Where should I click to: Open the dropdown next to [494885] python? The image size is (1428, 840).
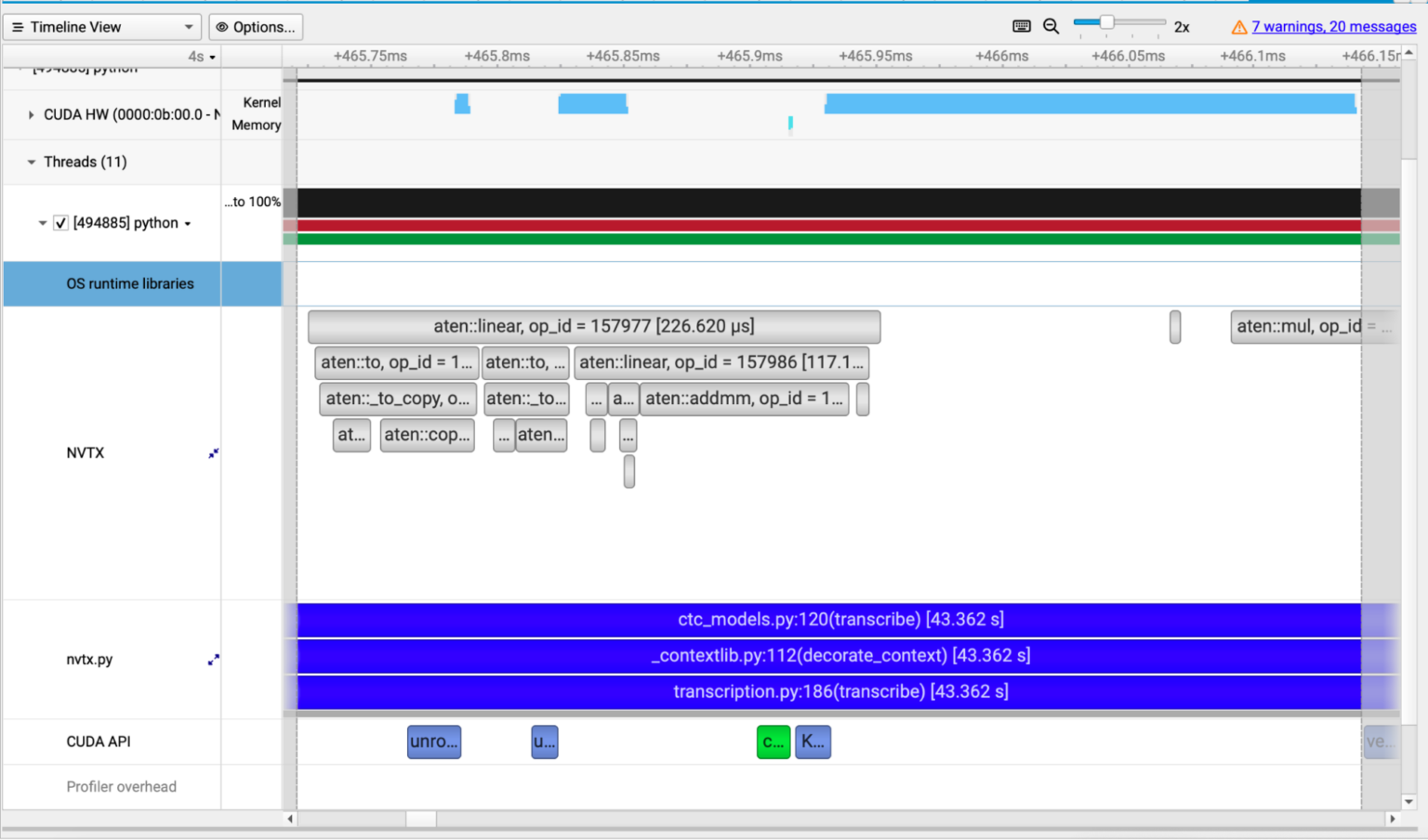click(189, 223)
